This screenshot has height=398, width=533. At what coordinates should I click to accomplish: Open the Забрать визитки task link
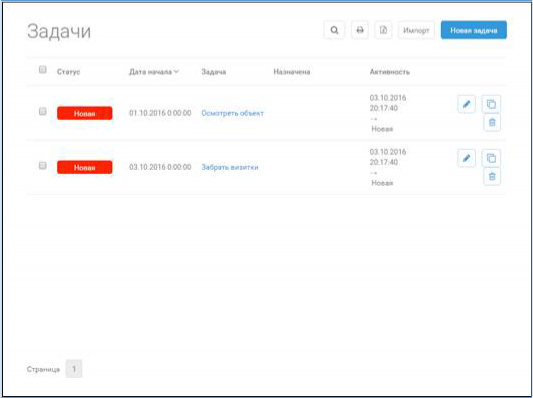coord(230,167)
